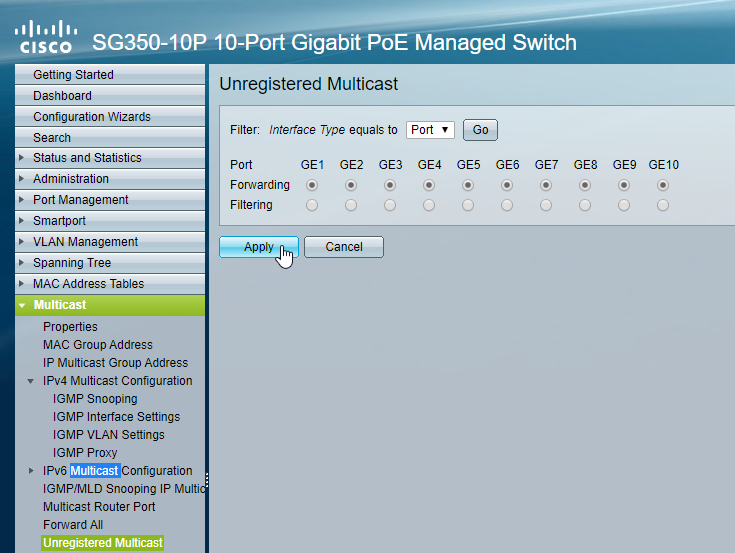Set port GE6 to Filtering
Screen dimensions: 735x553
(507, 205)
